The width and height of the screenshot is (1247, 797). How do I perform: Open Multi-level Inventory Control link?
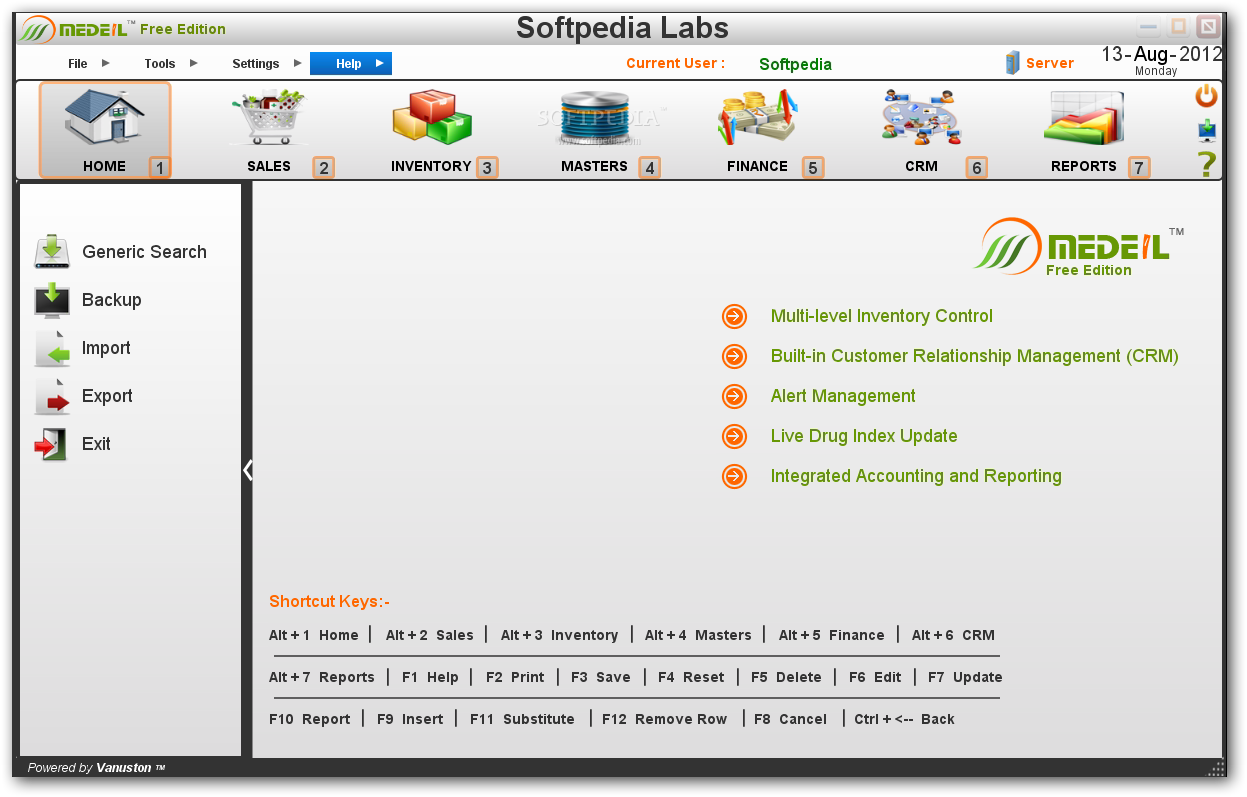tap(882, 316)
